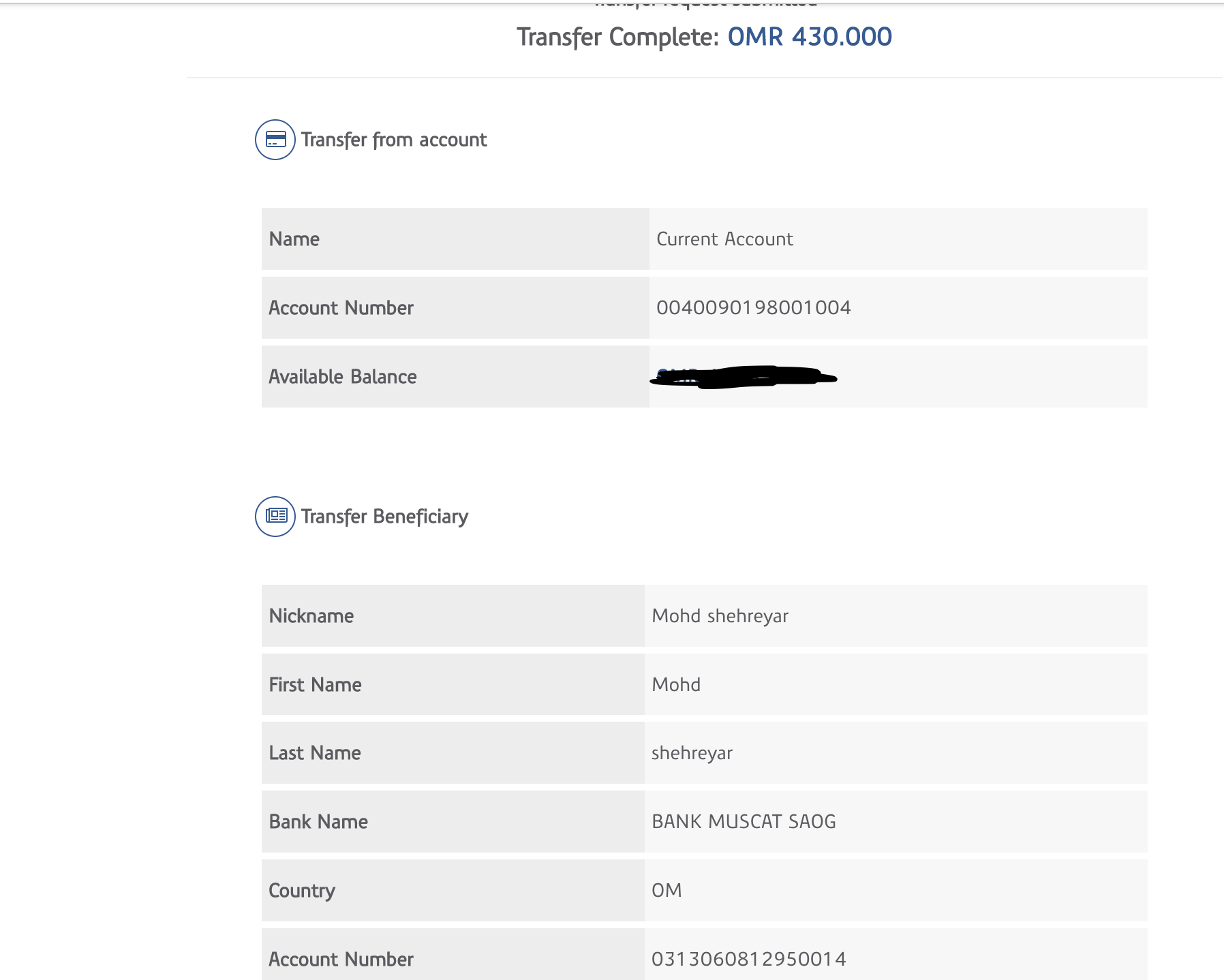
Task: Click source account number 0040090198001004
Action: tap(753, 308)
